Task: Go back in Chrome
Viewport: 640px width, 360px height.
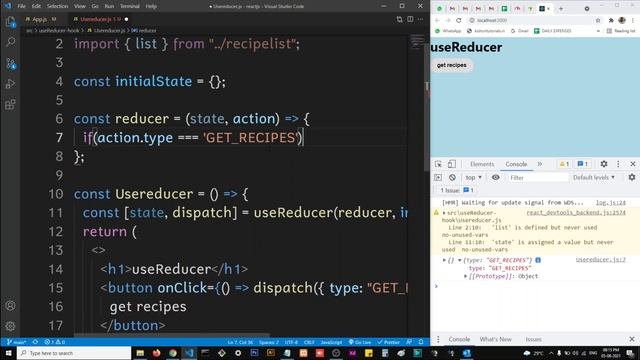Action: click(437, 20)
